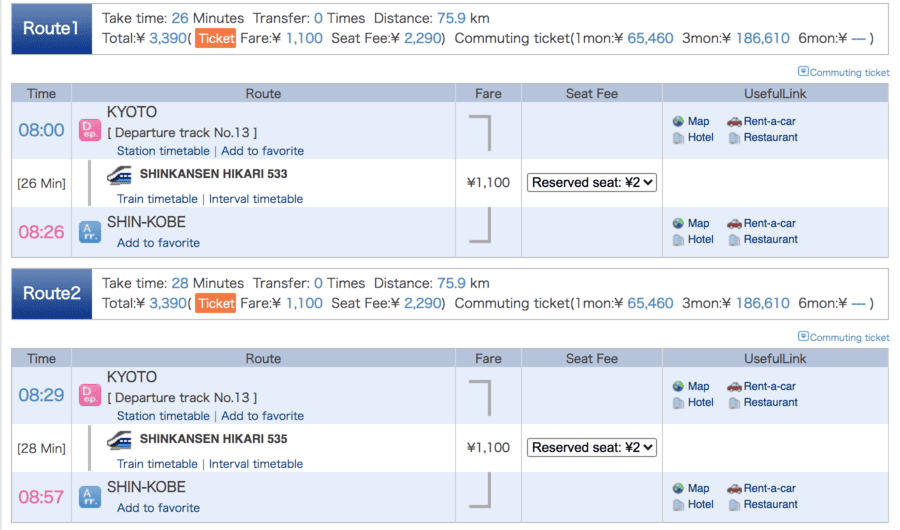Open Reserved seat dropdown for Hikari 533
Screen dimensions: 900x530
tap(592, 182)
